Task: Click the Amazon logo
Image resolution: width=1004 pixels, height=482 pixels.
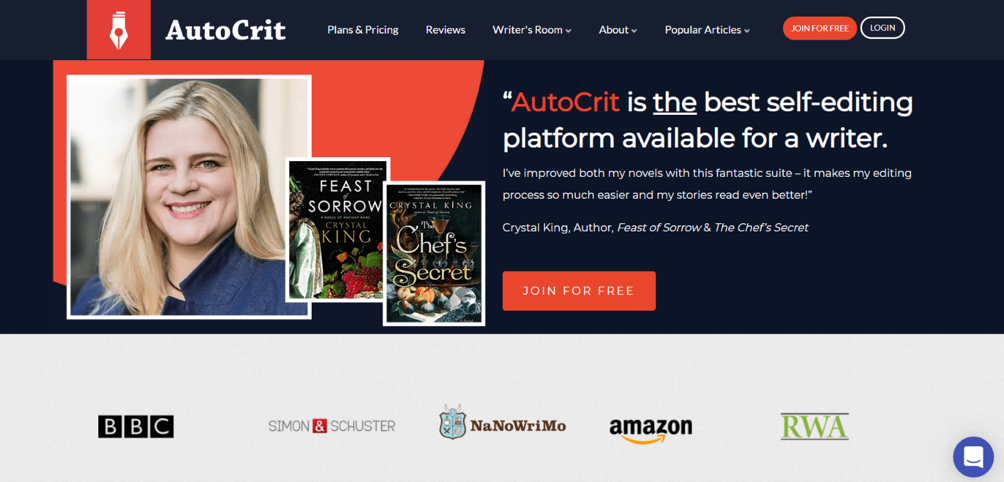Action: (651, 430)
